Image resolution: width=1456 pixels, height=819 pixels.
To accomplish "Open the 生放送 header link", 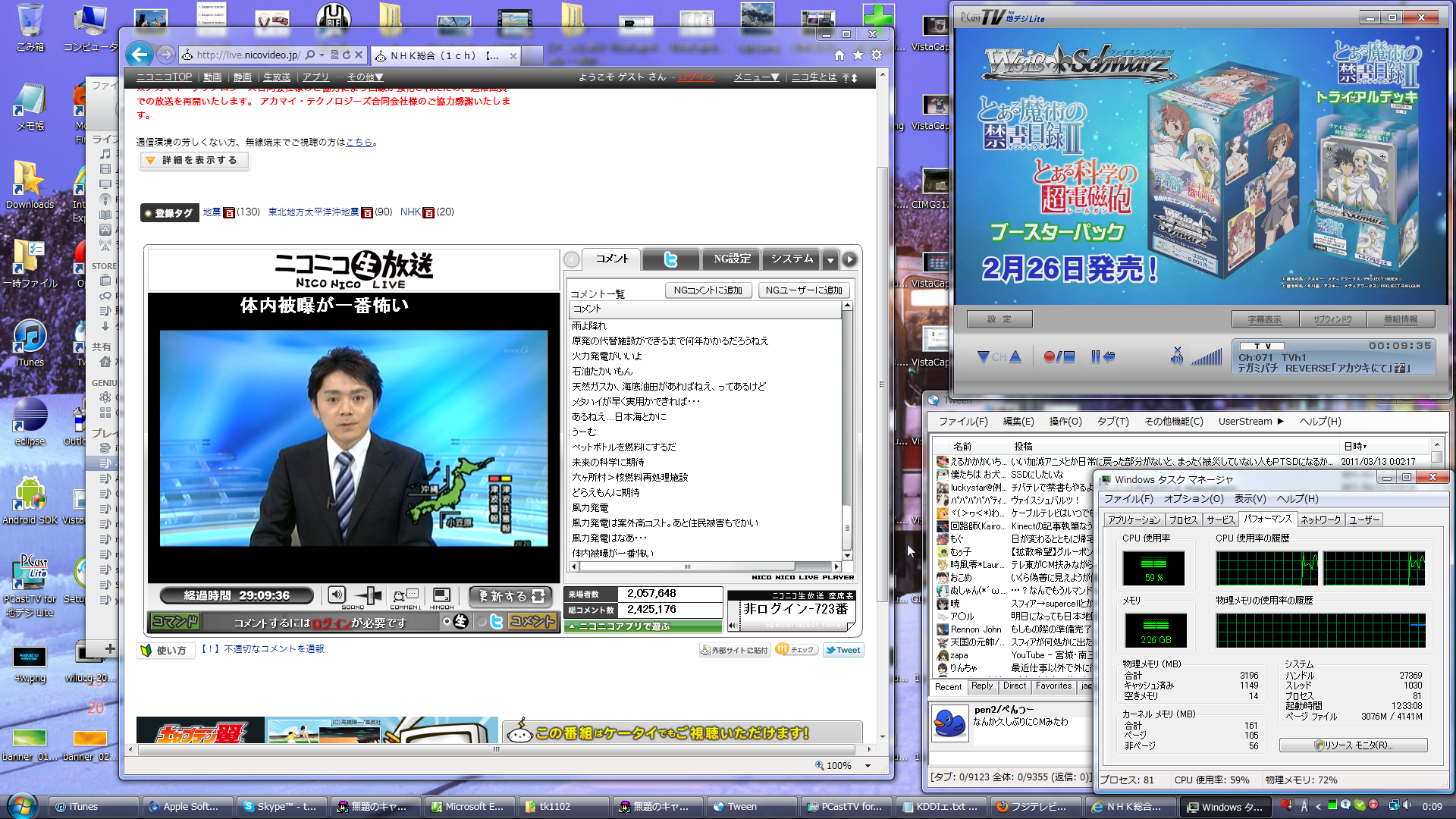I will point(277,77).
